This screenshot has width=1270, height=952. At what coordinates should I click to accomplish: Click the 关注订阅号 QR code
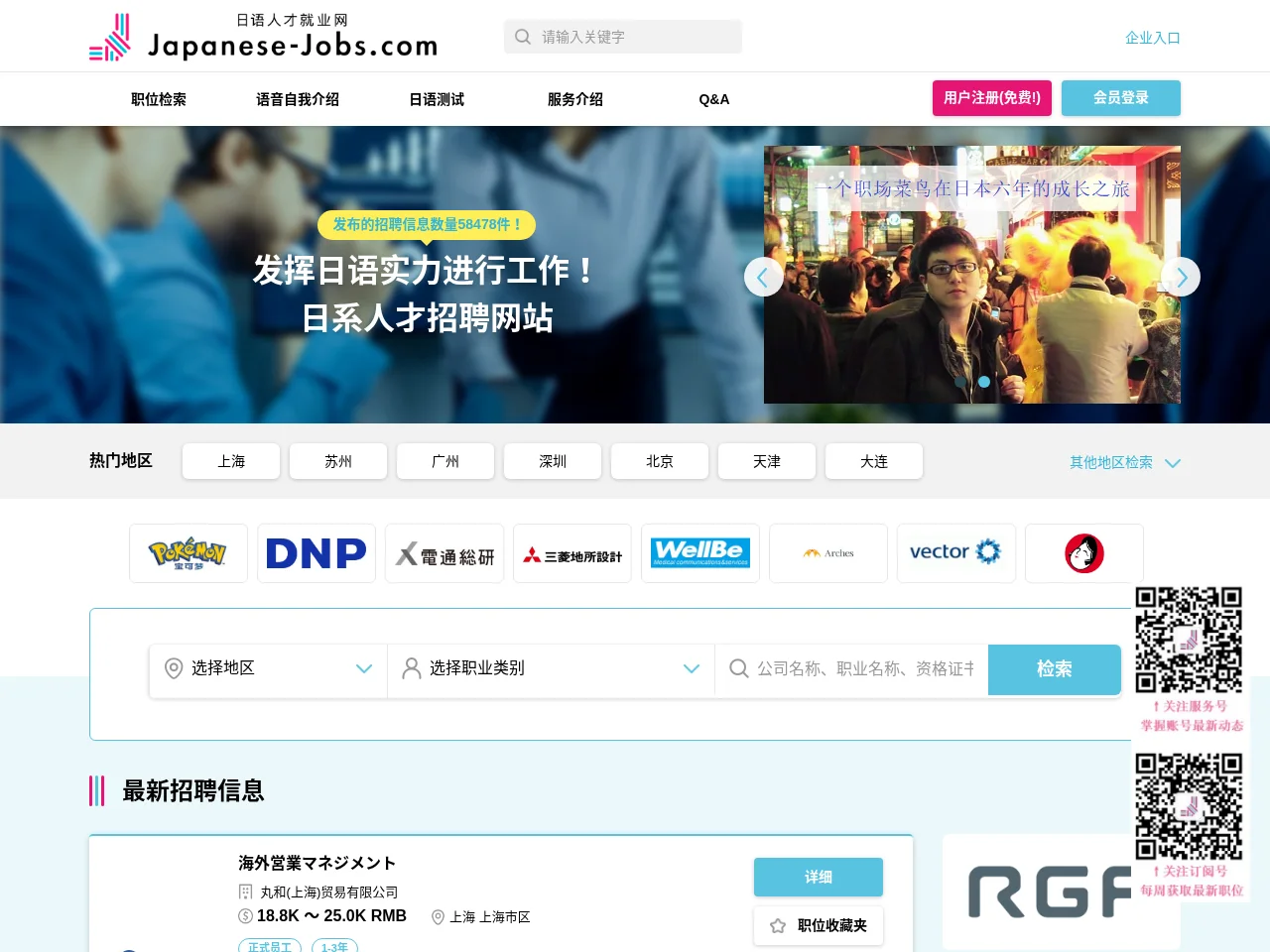[1189, 805]
